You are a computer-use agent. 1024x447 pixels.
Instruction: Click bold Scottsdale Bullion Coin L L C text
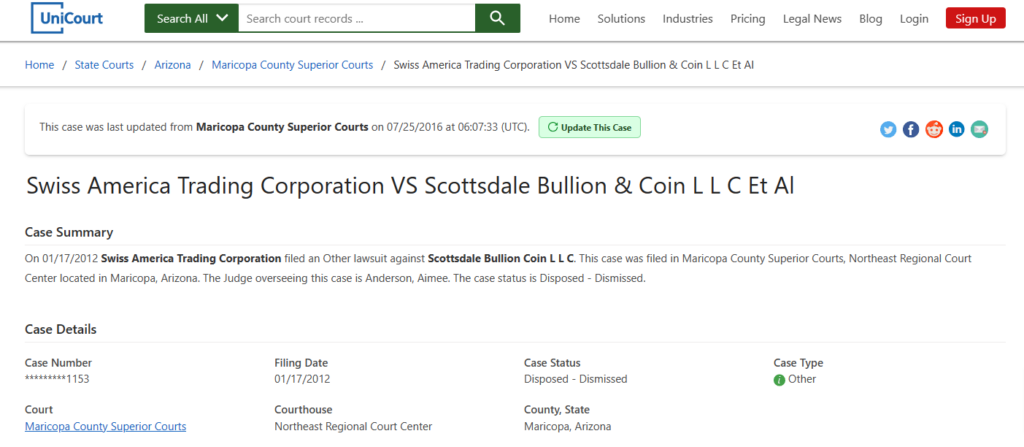pyautogui.click(x=501, y=258)
